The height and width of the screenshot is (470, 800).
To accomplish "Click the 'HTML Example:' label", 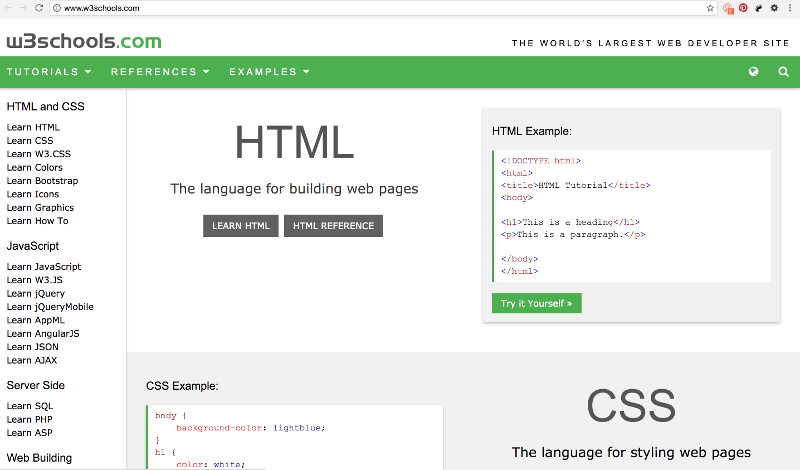I will coord(532,132).
